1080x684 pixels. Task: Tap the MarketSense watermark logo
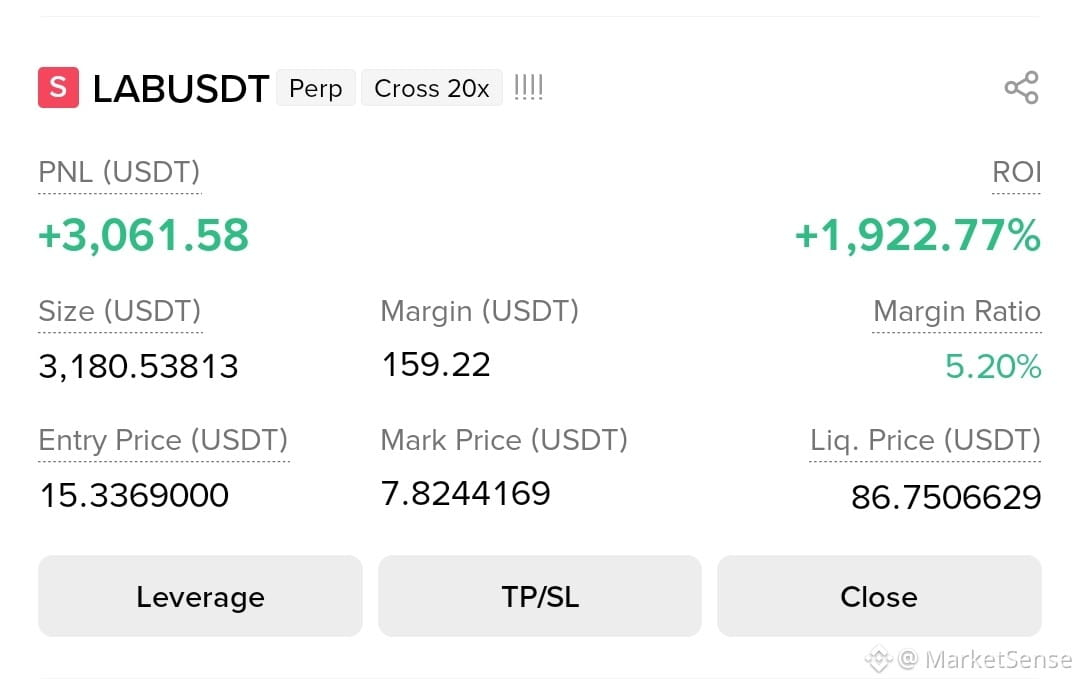[879, 659]
